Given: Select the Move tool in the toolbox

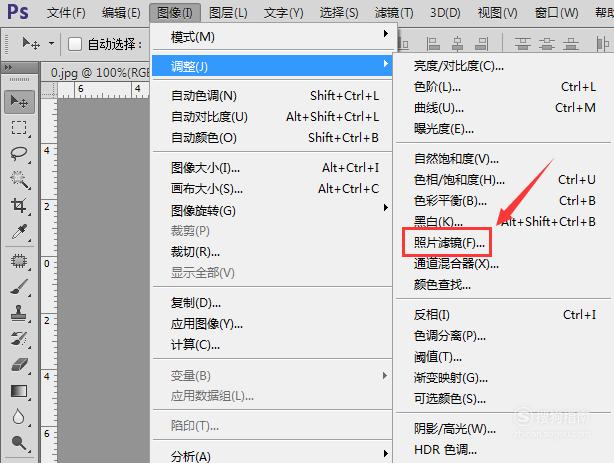Looking at the screenshot, I should tap(19, 101).
